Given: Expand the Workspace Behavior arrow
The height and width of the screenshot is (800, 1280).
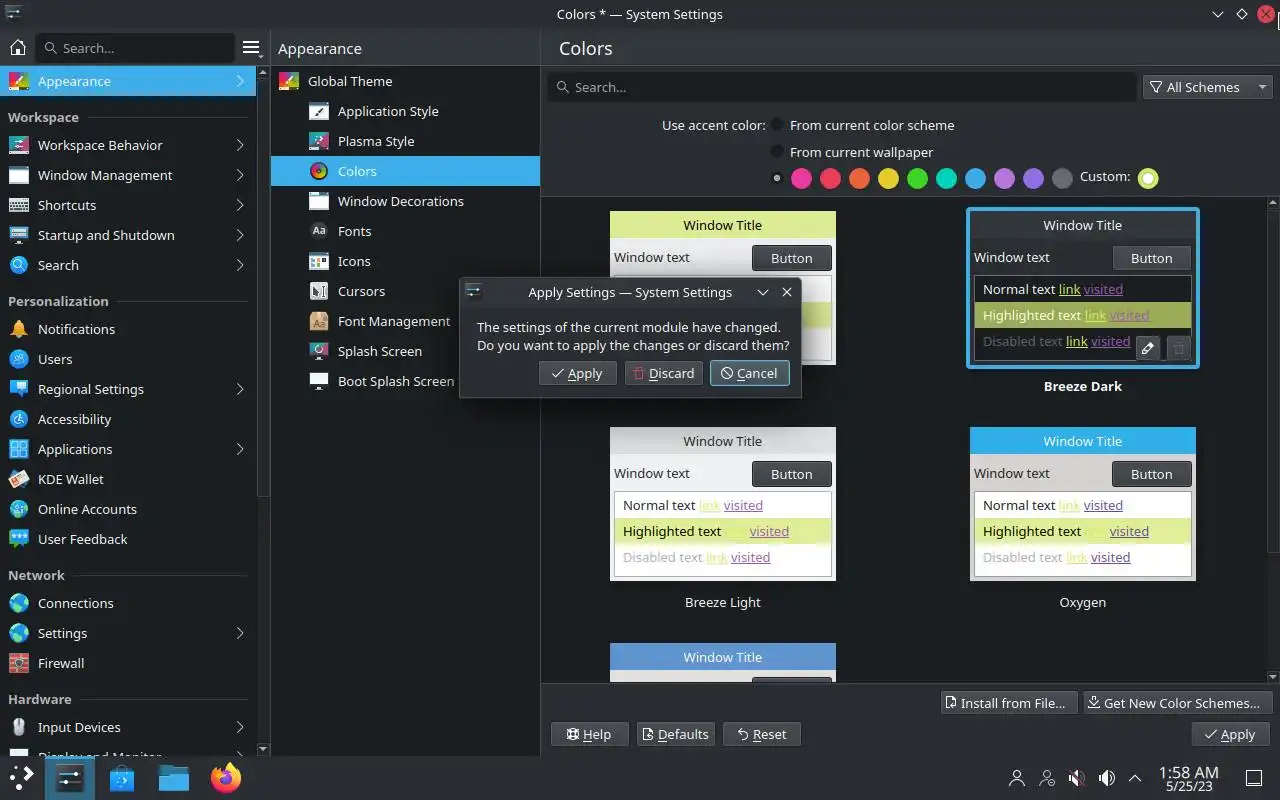Looking at the screenshot, I should (240, 145).
